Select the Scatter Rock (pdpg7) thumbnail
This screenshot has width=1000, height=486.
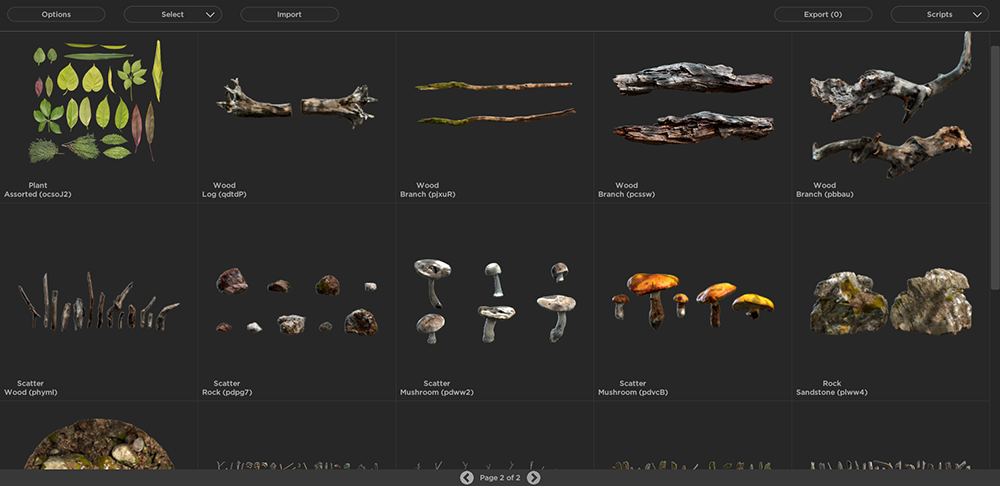point(297,301)
